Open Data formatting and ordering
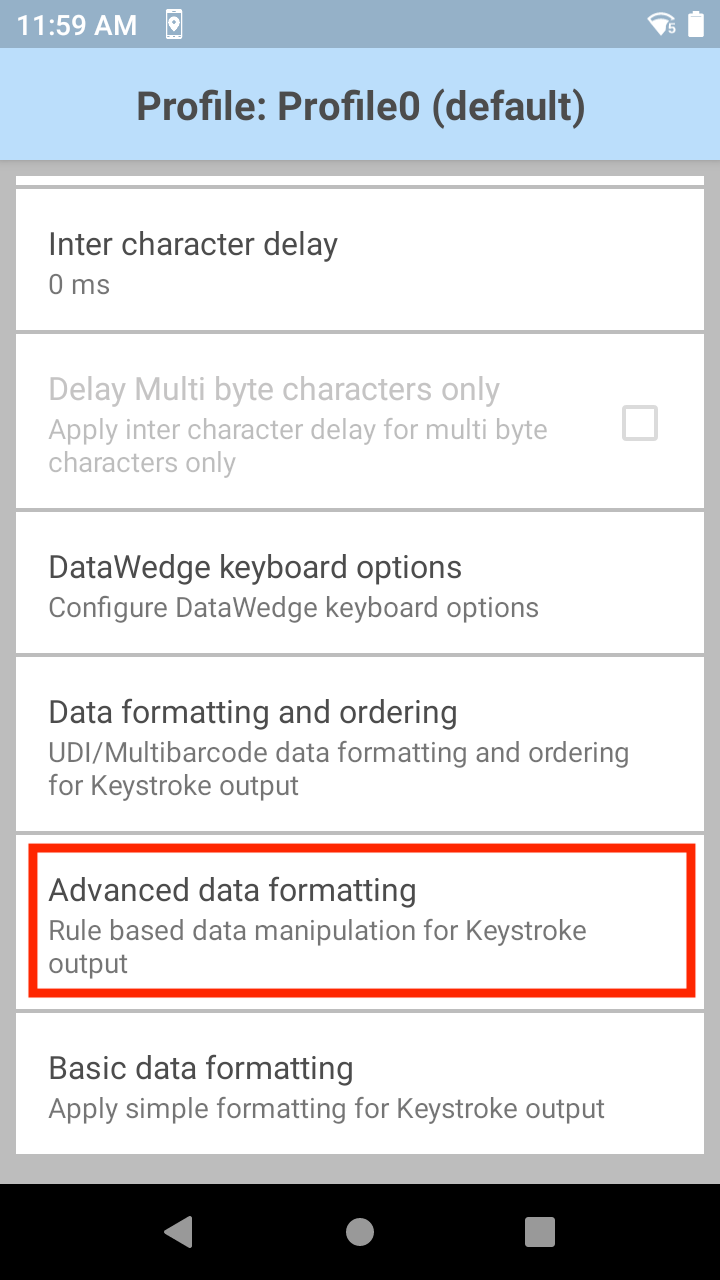The height and width of the screenshot is (1280, 720). [360, 745]
